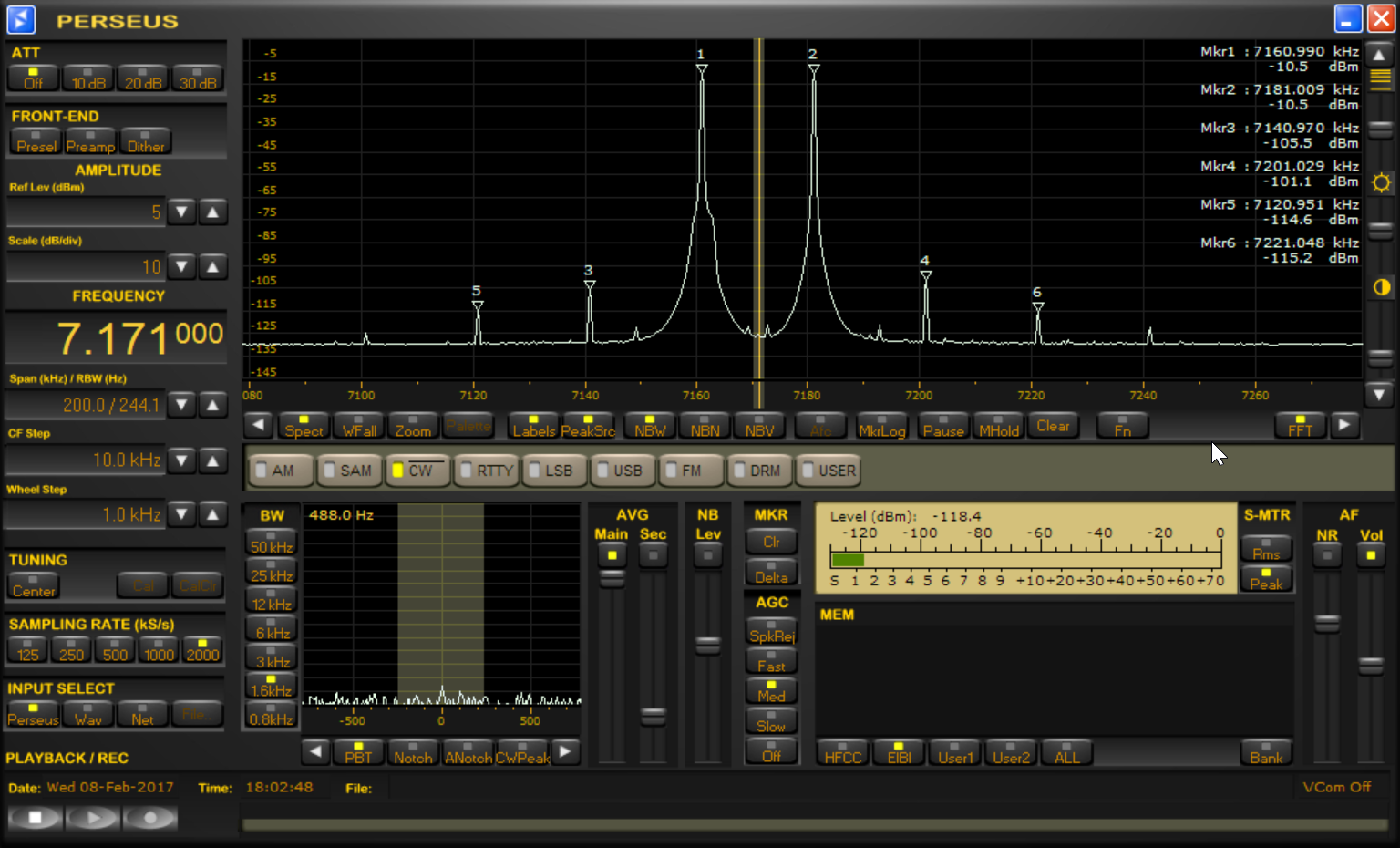Click the Zoom button
This screenshot has height=848, width=1400.
[413, 426]
